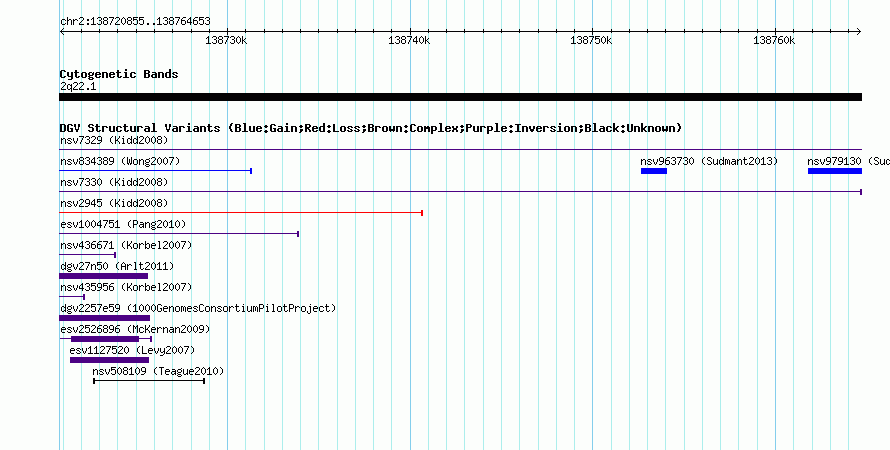Click the DGV Structural Variants track title

(371, 128)
